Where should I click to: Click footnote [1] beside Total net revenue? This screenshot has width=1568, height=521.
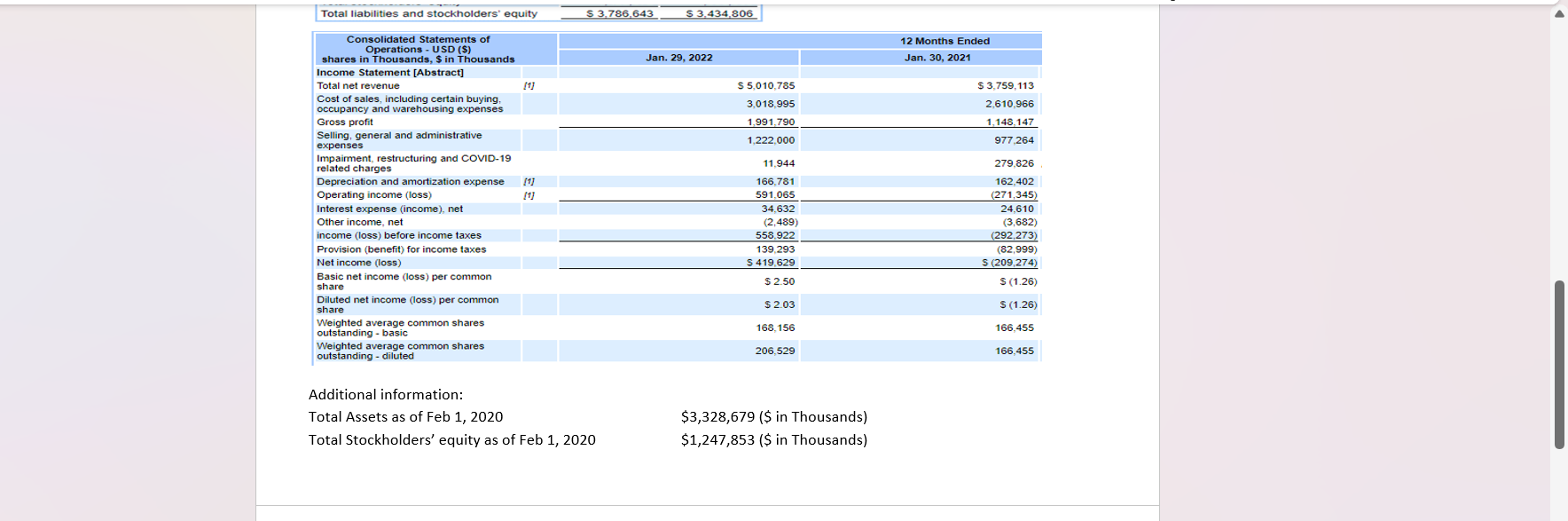click(x=529, y=86)
